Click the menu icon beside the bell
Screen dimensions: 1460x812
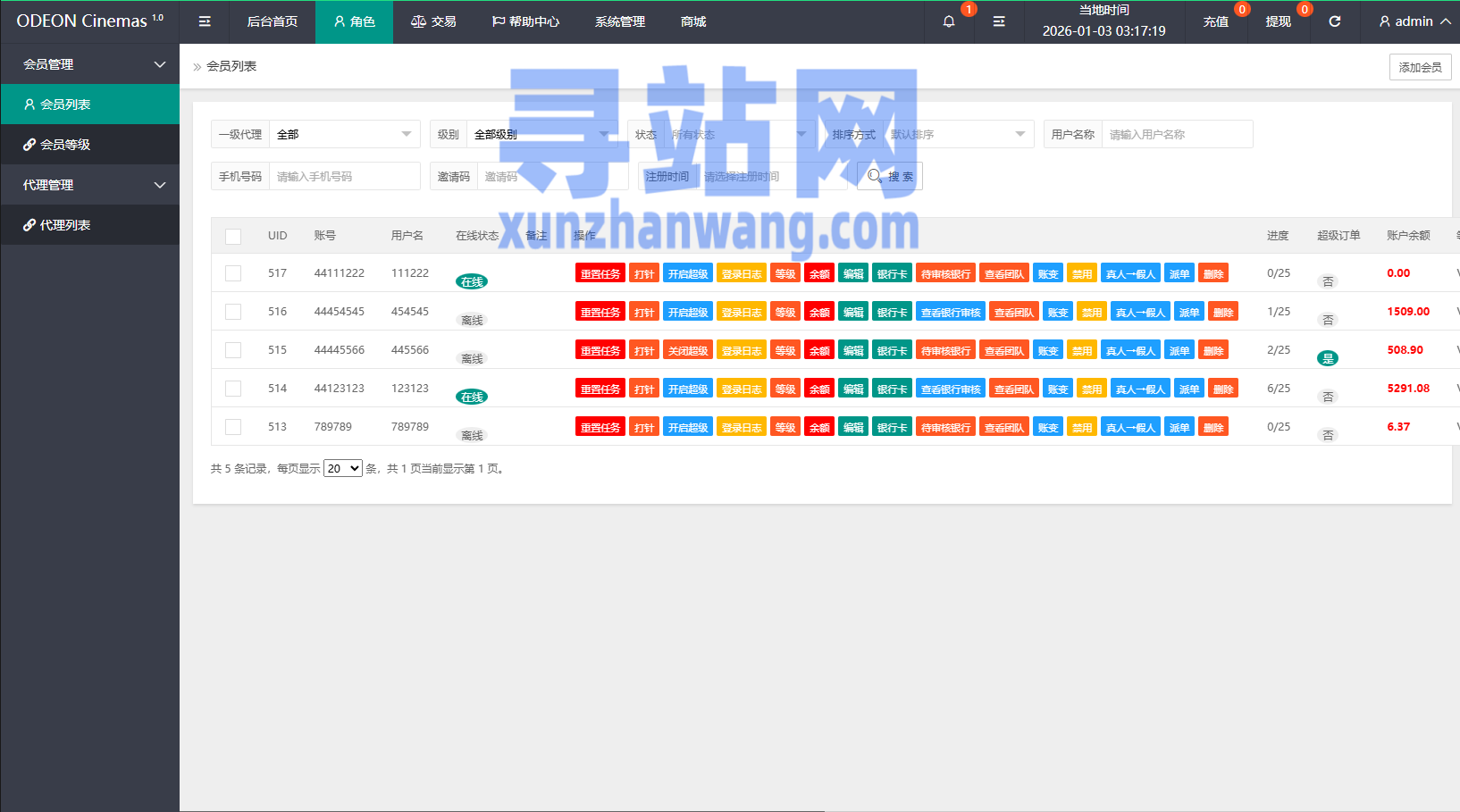point(999,21)
